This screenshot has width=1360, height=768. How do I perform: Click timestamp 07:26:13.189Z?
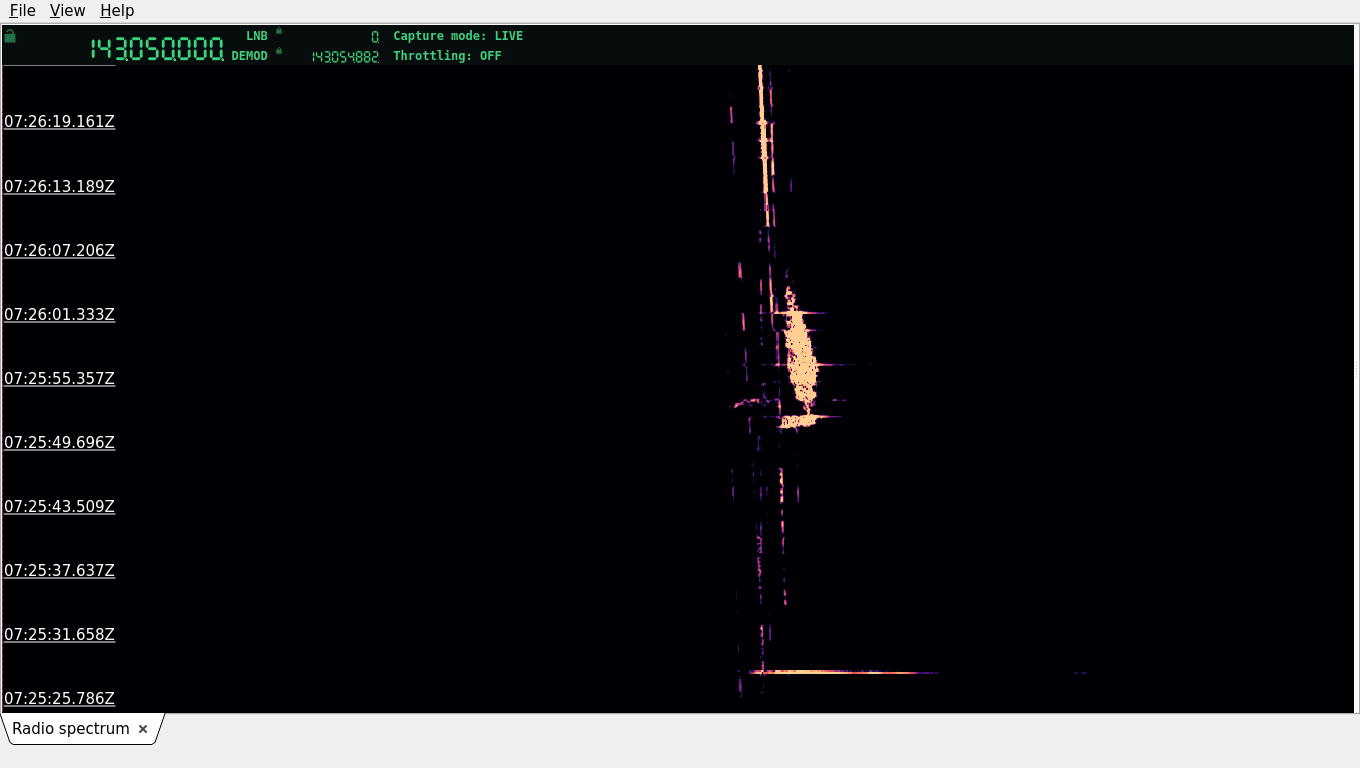pyautogui.click(x=59, y=186)
